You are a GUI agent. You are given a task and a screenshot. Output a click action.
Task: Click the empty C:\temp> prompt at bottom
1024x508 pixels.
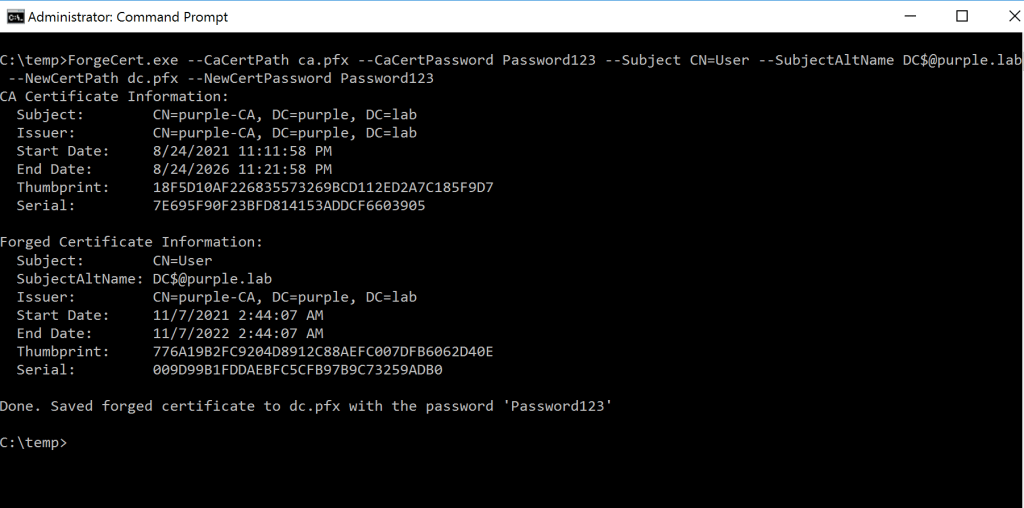coord(34,442)
